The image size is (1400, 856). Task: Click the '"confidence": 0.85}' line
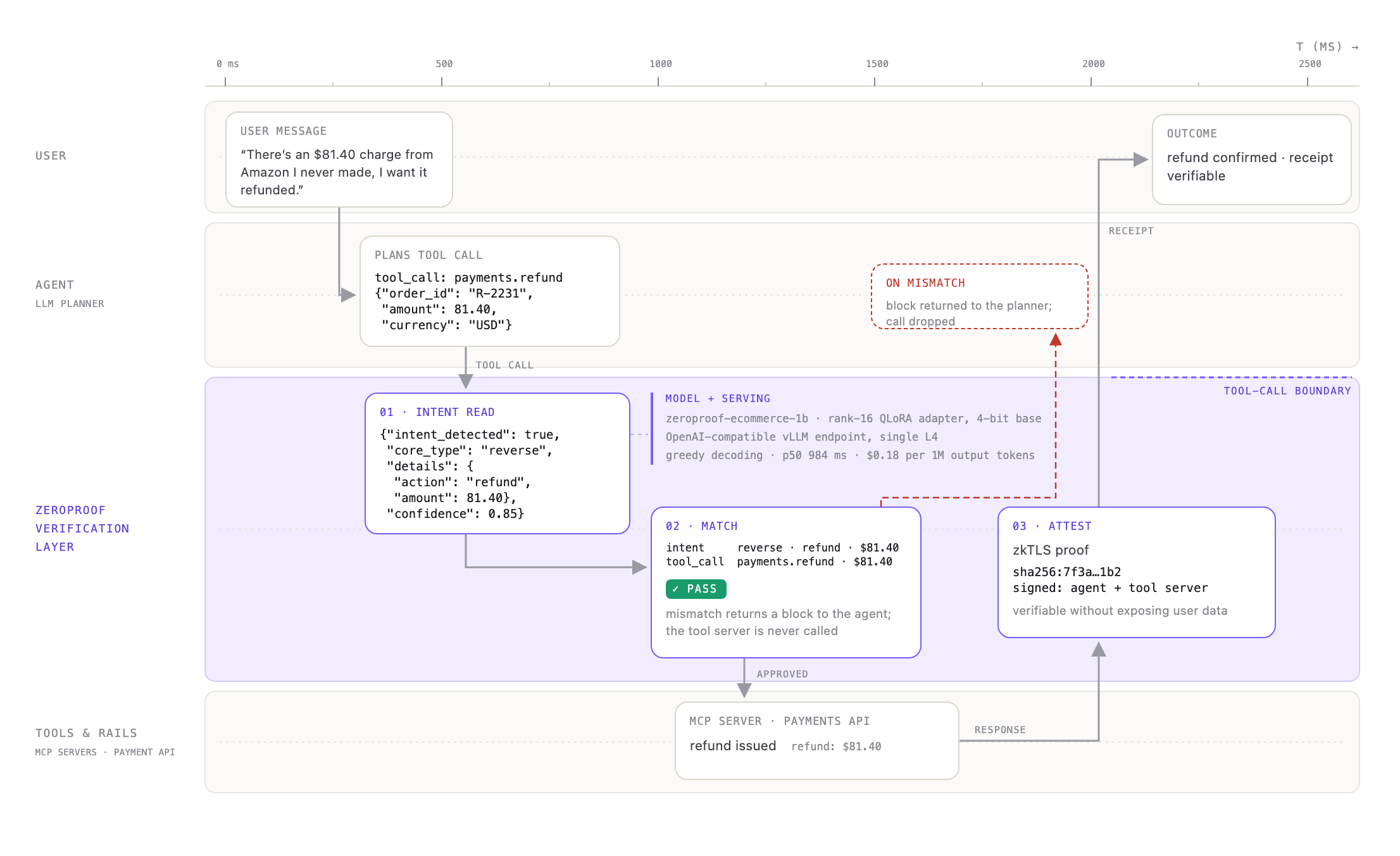[456, 513]
